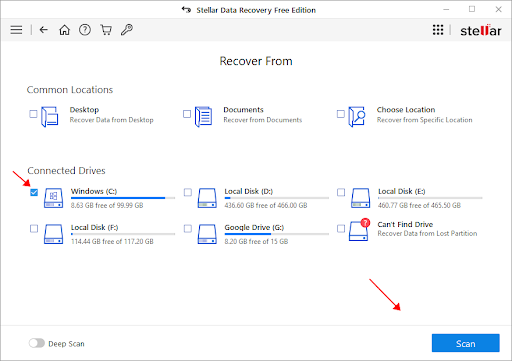
Task: Select the Google Drive (G:) drive icon
Action: pyautogui.click(x=207, y=234)
